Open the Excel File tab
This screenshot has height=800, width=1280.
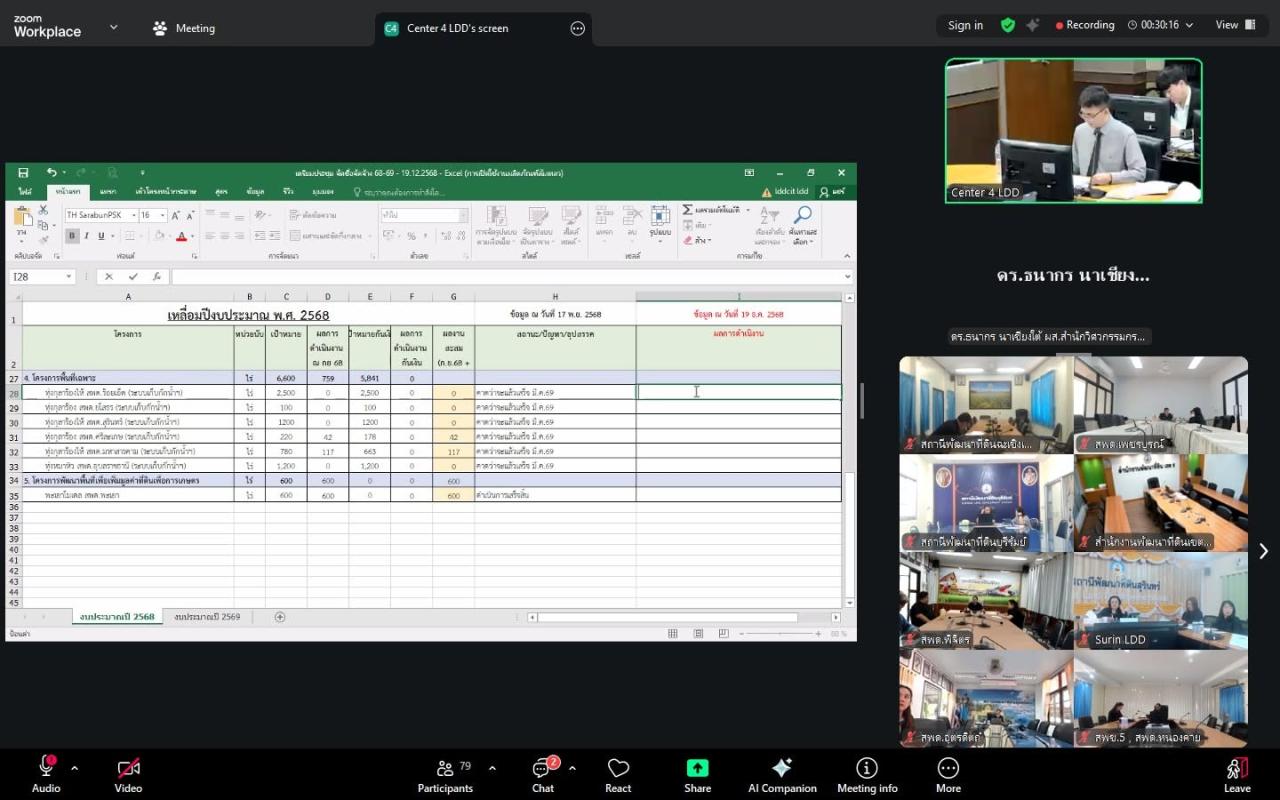point(24,191)
